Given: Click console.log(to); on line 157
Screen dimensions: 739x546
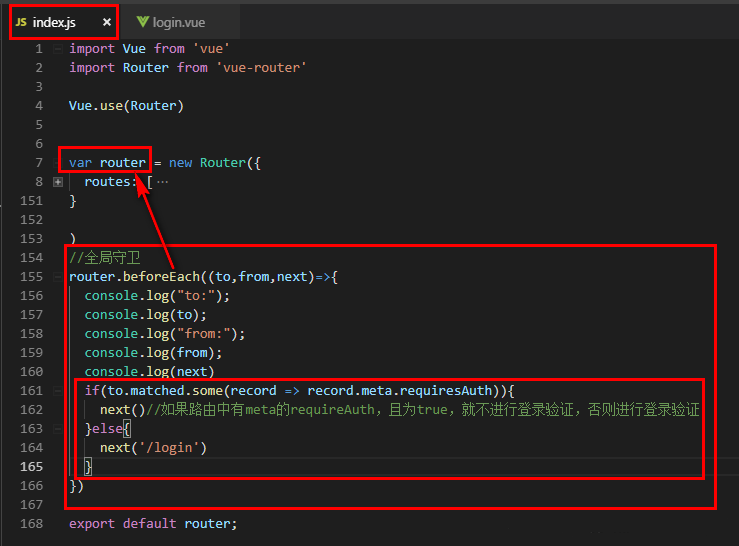Looking at the screenshot, I should click(x=146, y=314).
